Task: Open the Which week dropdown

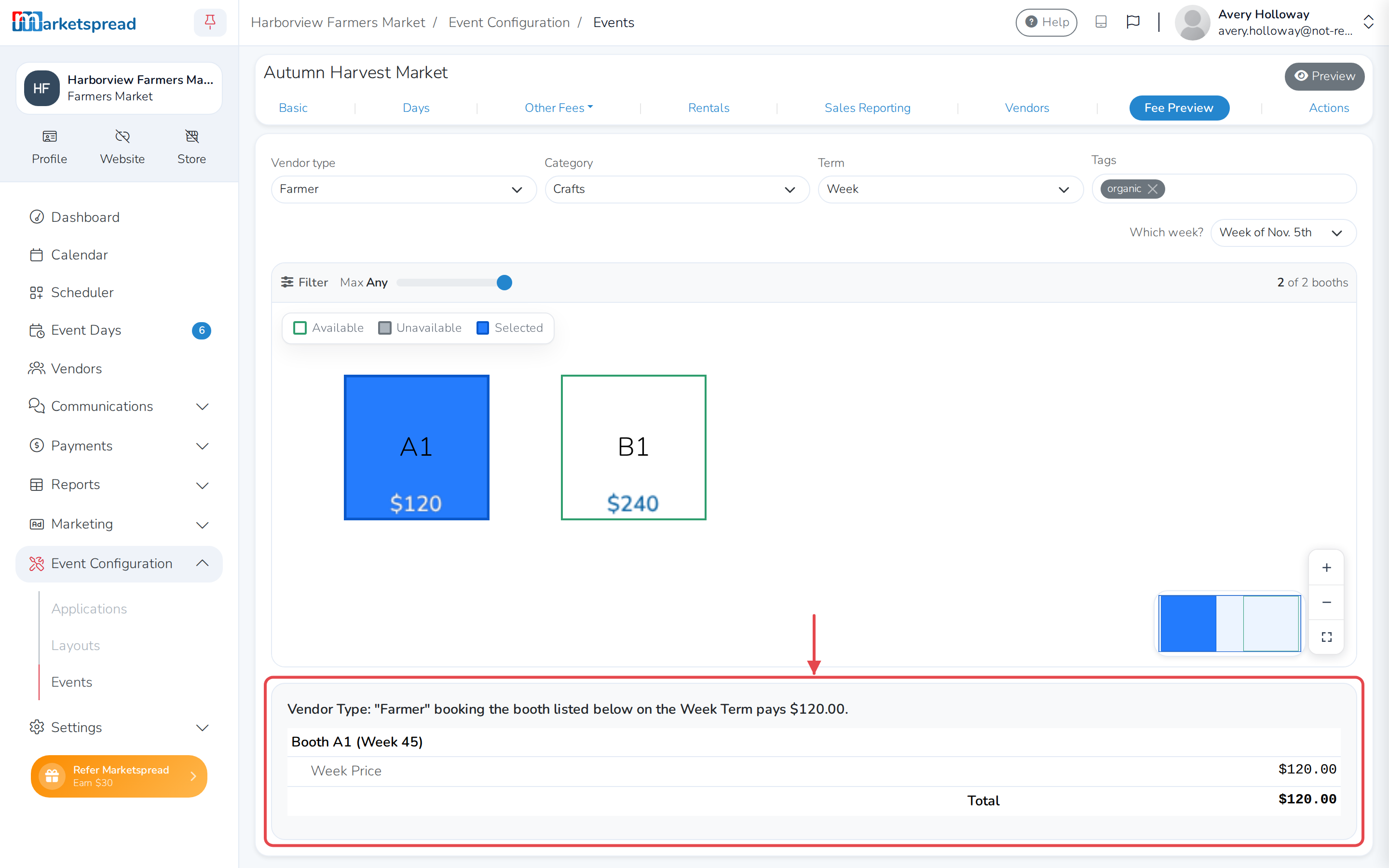Action: tap(1283, 232)
